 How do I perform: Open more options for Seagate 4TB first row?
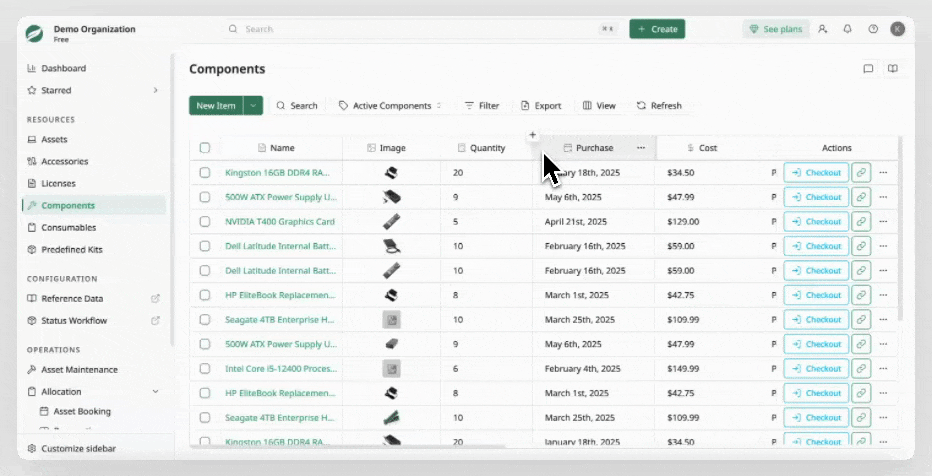883,319
